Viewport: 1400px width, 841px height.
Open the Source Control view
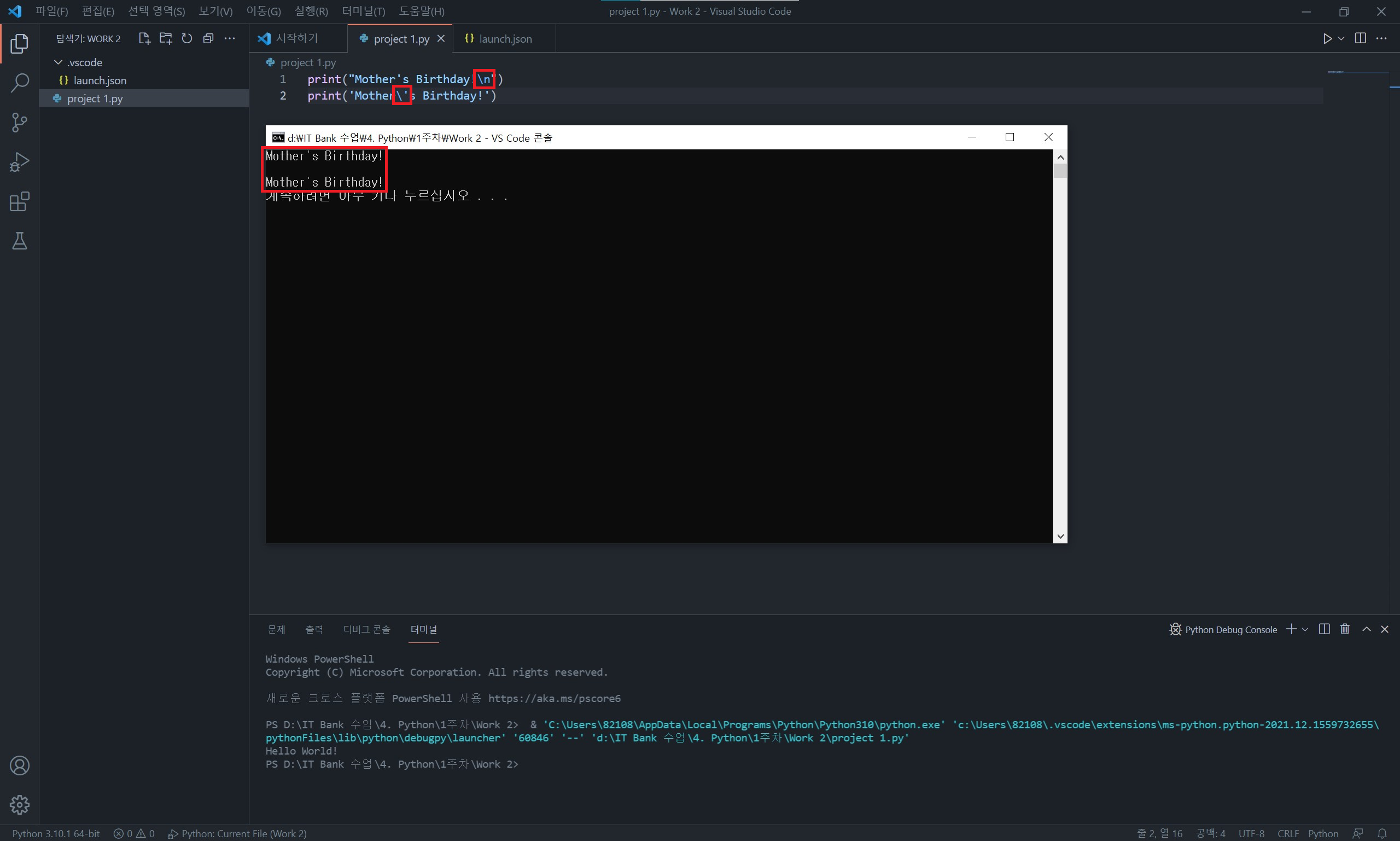(19, 123)
